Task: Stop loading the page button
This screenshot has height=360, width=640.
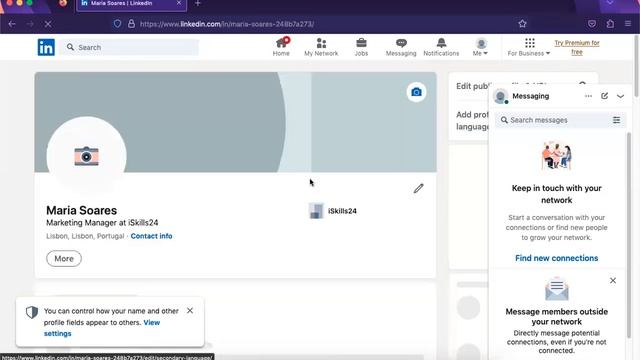Action: [x=48, y=24]
